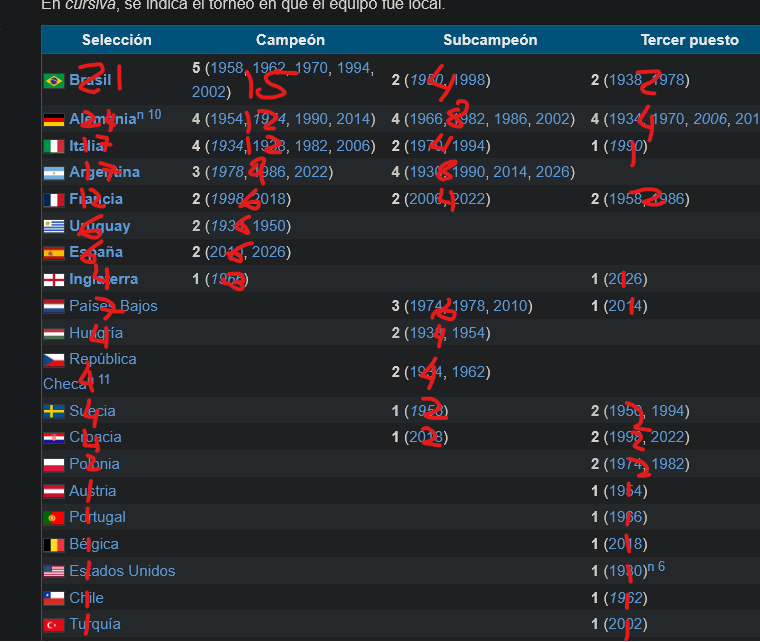The width and height of the screenshot is (760, 642).
Task: Click the Portugal flag icon
Action: click(54, 518)
